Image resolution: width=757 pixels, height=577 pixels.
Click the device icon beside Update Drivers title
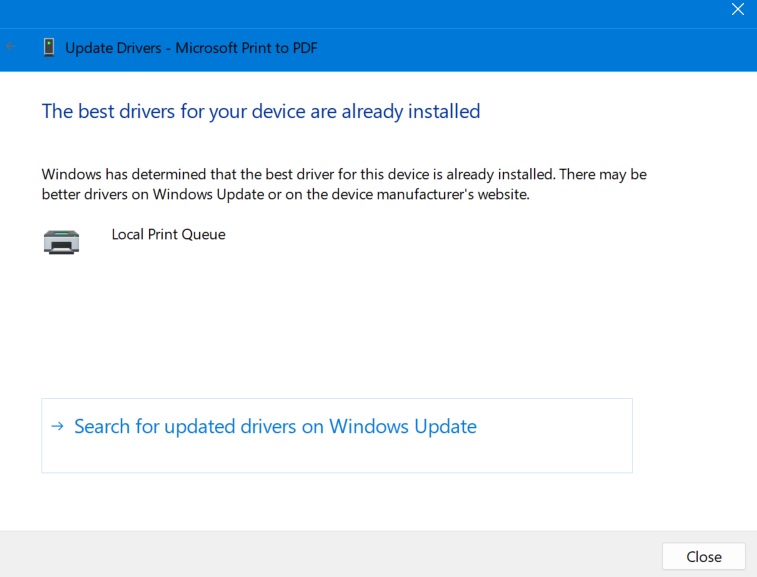pyautogui.click(x=49, y=47)
